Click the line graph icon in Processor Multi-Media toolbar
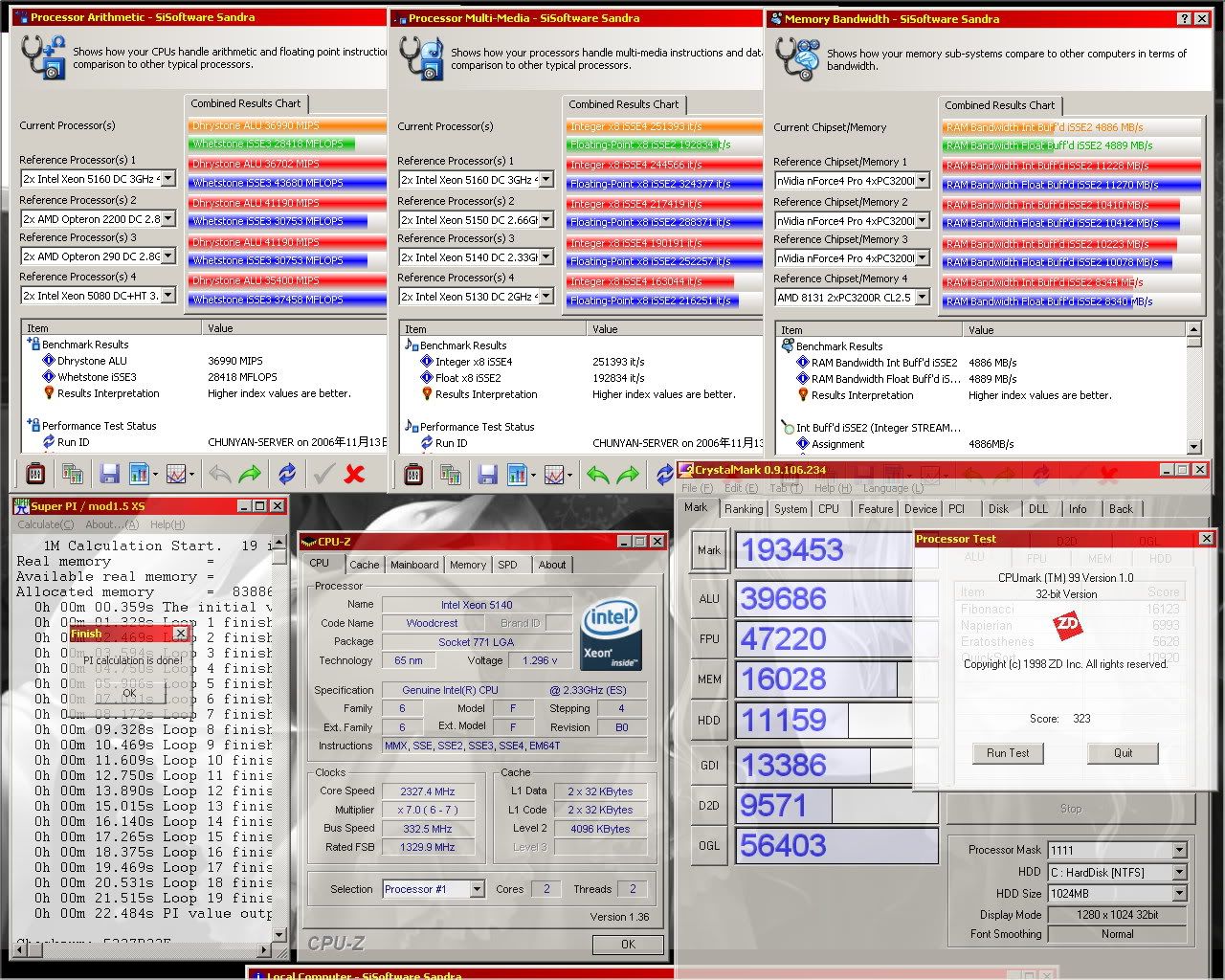 [x=554, y=475]
